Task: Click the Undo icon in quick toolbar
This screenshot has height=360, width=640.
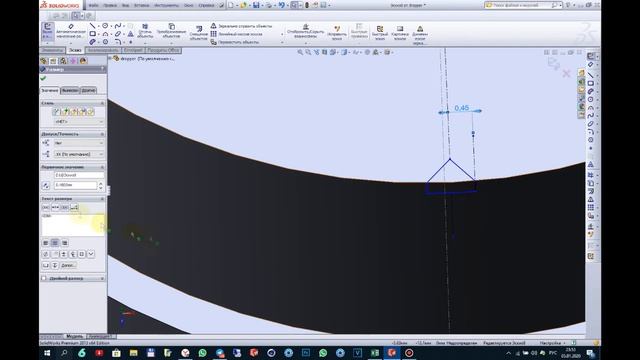Action: [x=281, y=5]
